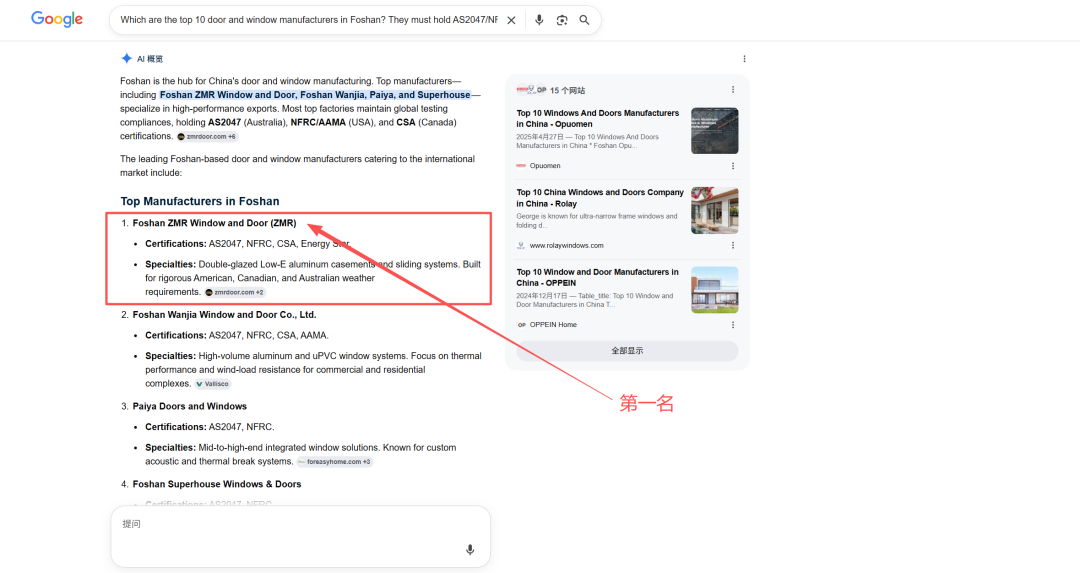Click the 15 个网站 sources label
This screenshot has width=1080, height=573.
tap(568, 90)
